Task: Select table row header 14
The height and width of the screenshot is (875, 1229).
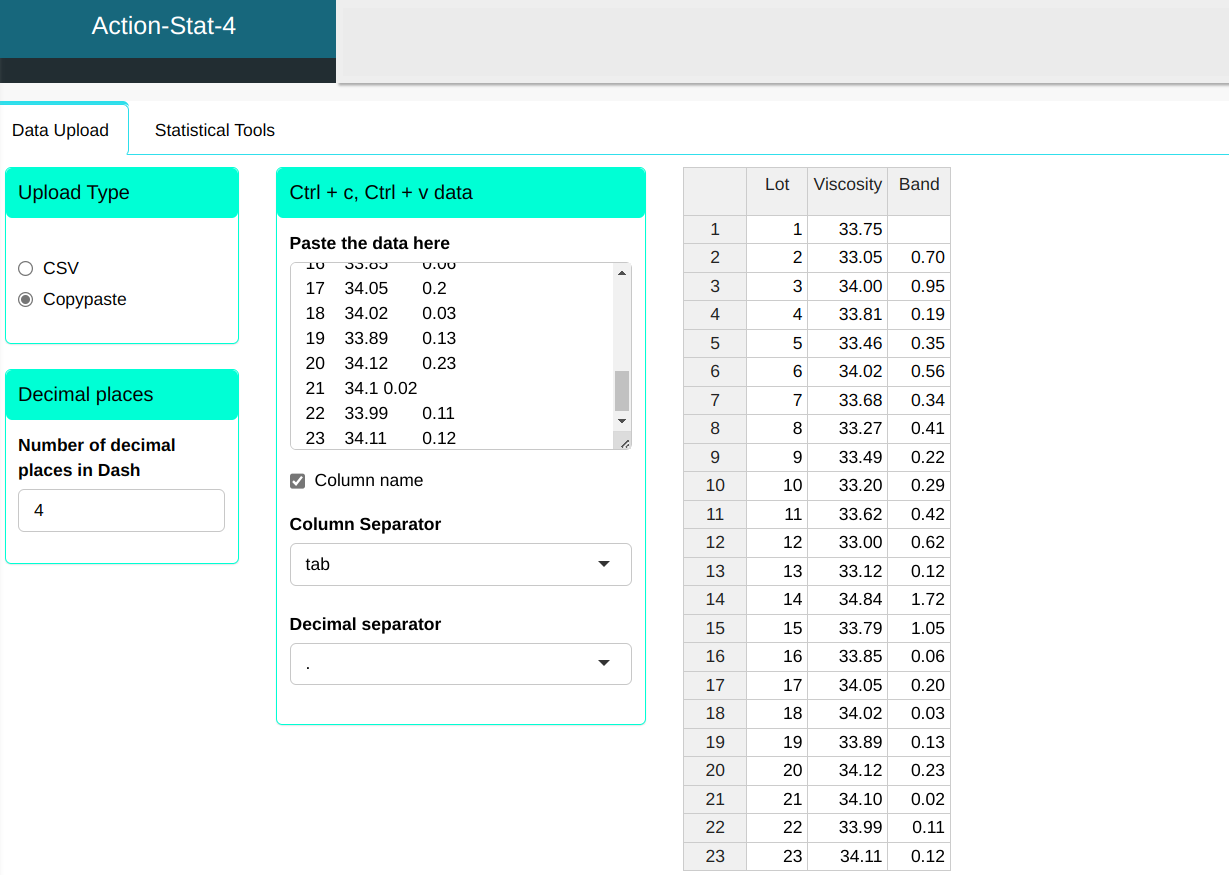Action: point(715,599)
